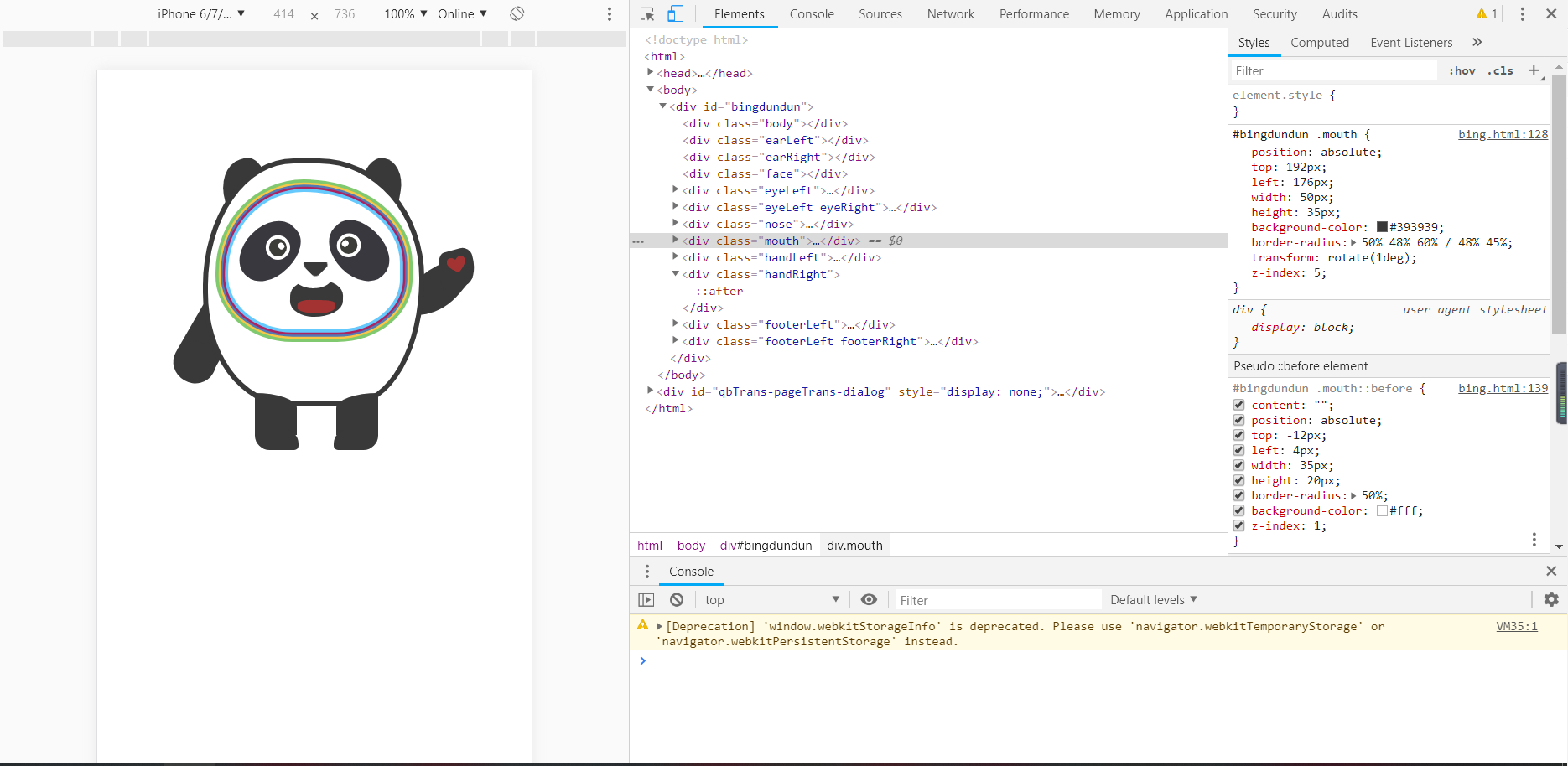Image resolution: width=1568 pixels, height=766 pixels.
Task: Open the device toolbar more options menu
Action: [x=610, y=14]
